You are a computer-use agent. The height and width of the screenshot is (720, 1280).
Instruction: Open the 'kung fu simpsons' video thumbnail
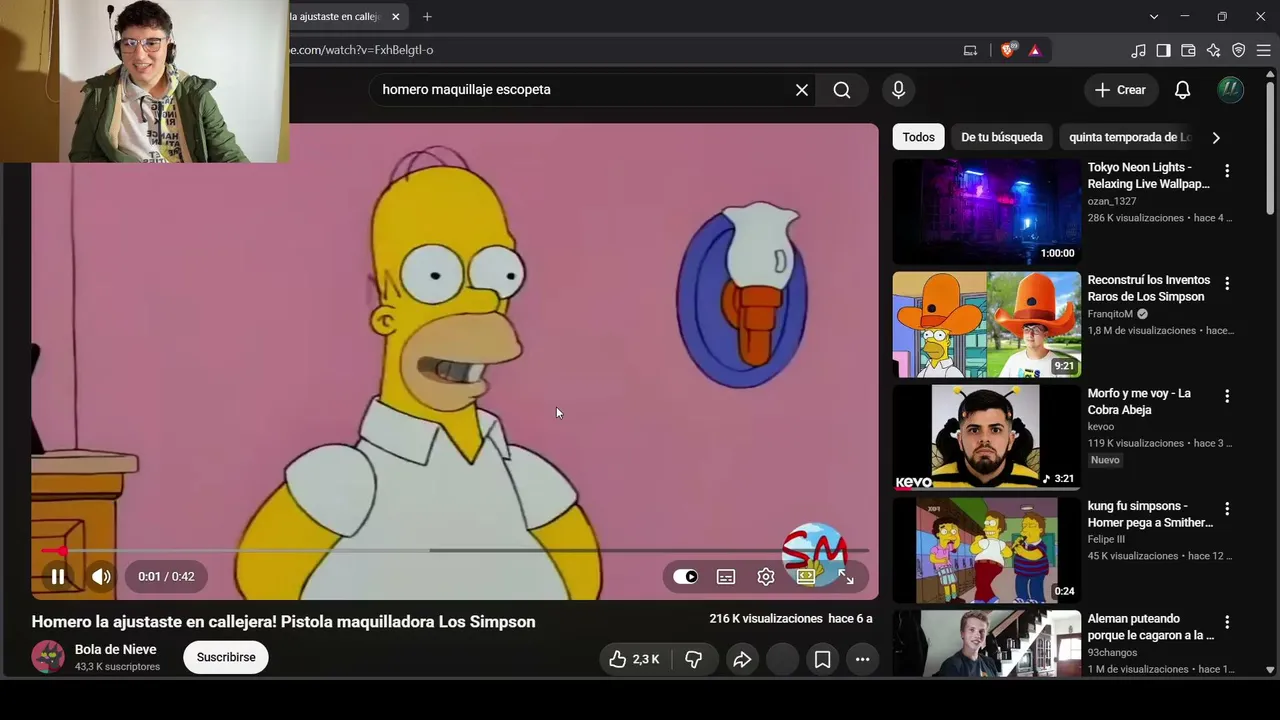click(987, 550)
